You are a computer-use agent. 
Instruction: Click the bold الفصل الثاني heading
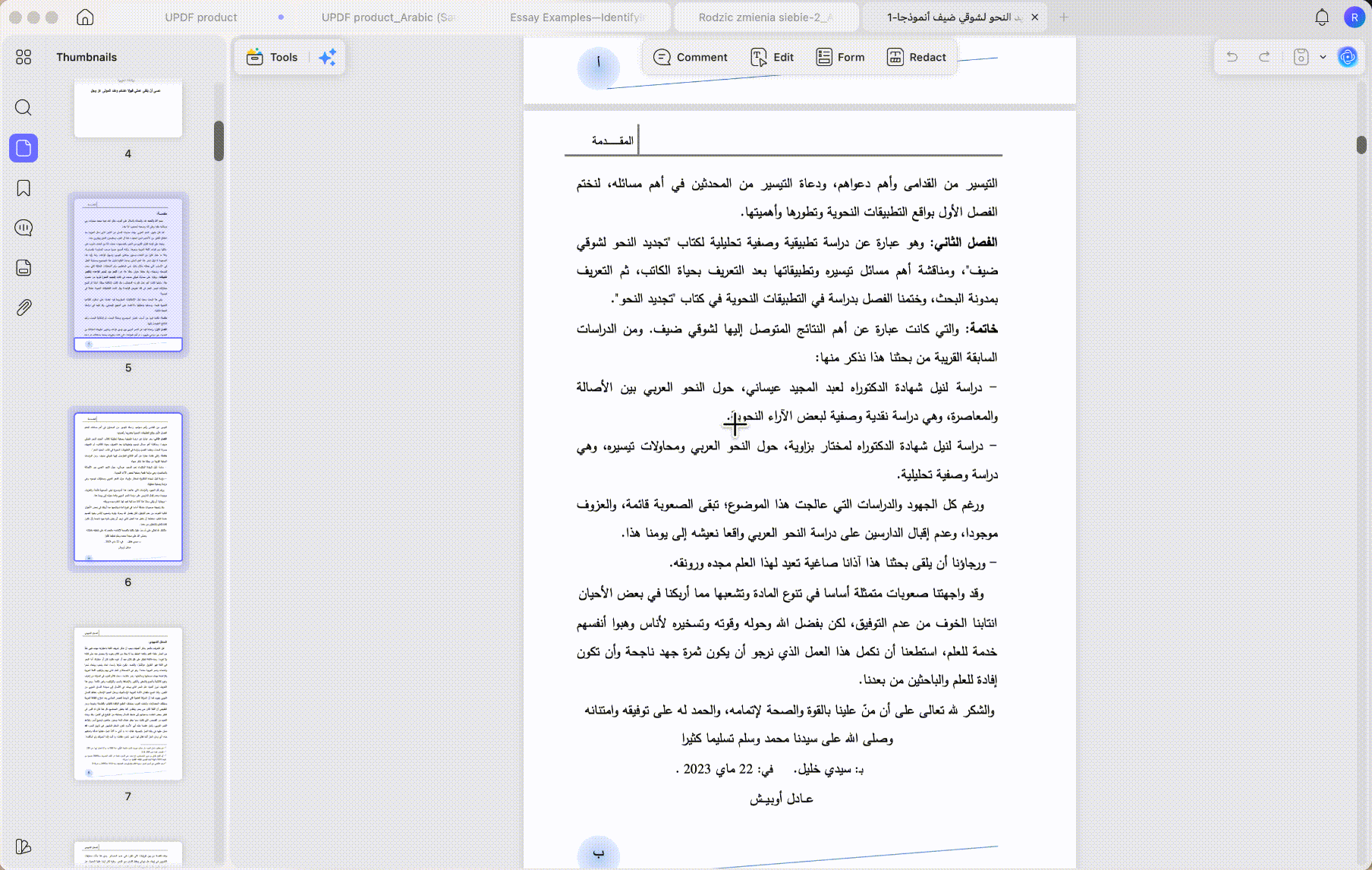click(965, 242)
